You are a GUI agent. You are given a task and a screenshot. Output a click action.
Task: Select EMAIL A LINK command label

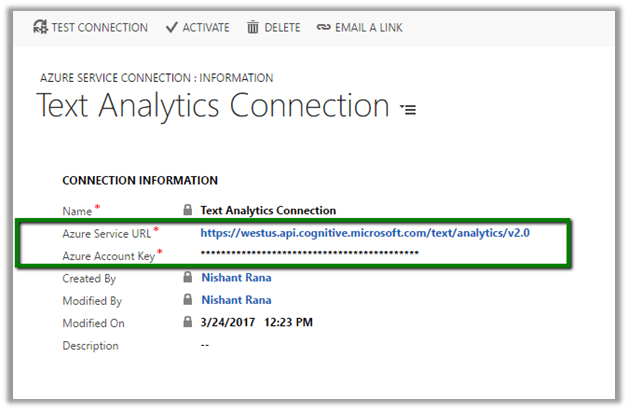370,28
